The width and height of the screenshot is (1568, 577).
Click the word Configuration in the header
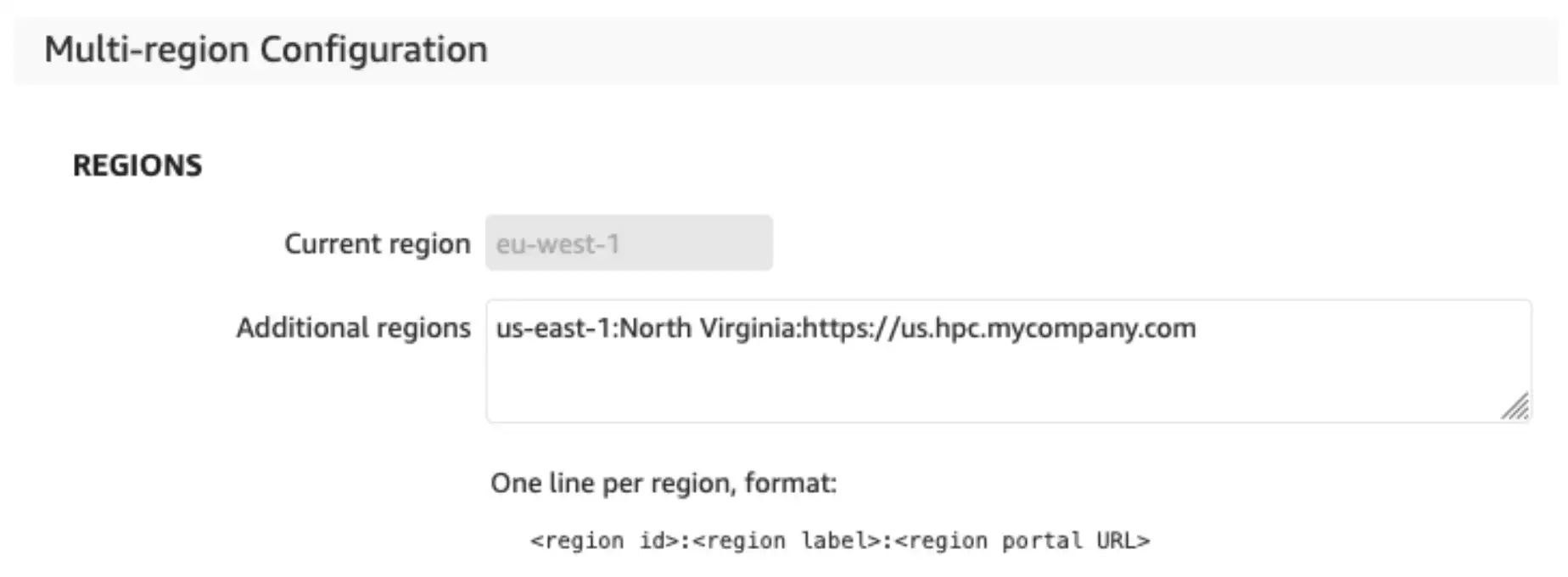click(373, 49)
